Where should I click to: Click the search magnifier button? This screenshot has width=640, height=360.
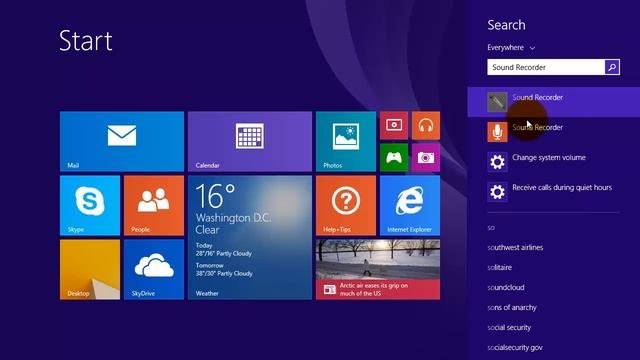[612, 67]
